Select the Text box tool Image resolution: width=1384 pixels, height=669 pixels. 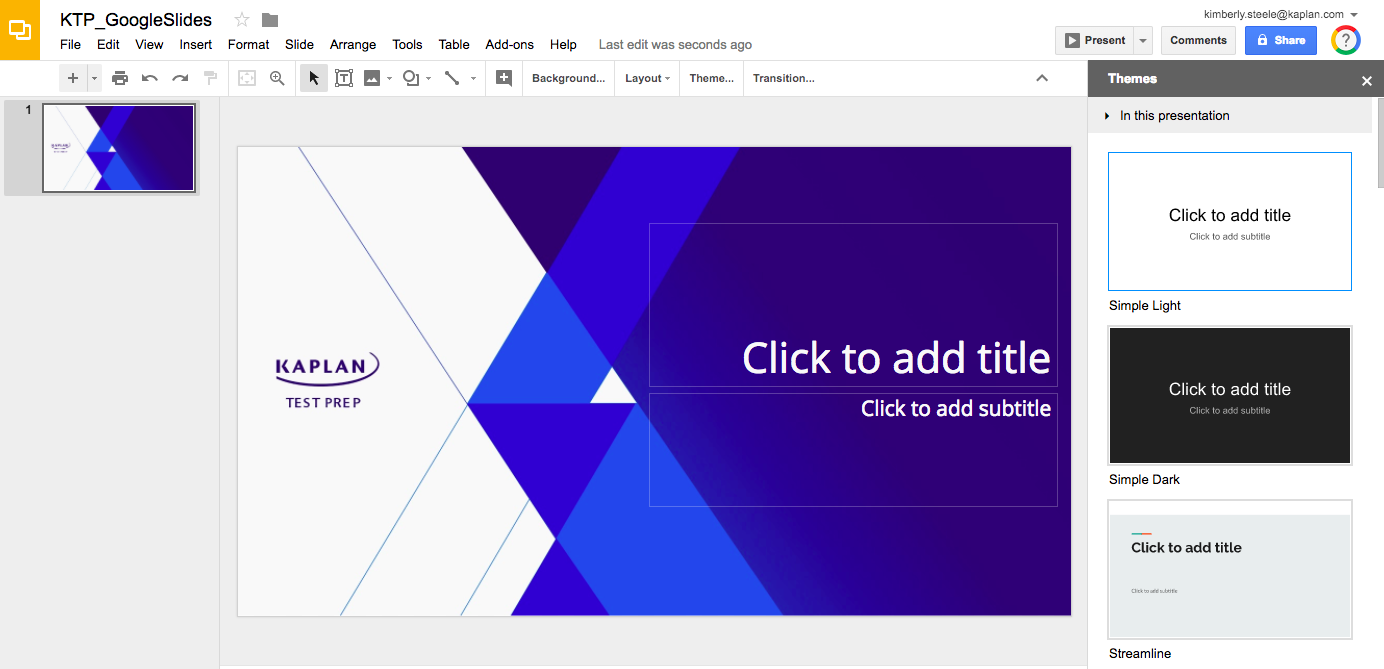click(344, 78)
